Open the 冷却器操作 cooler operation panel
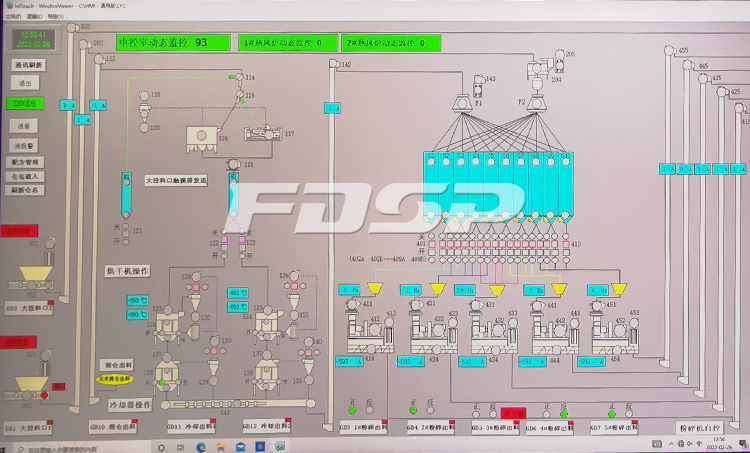 (x=129, y=405)
